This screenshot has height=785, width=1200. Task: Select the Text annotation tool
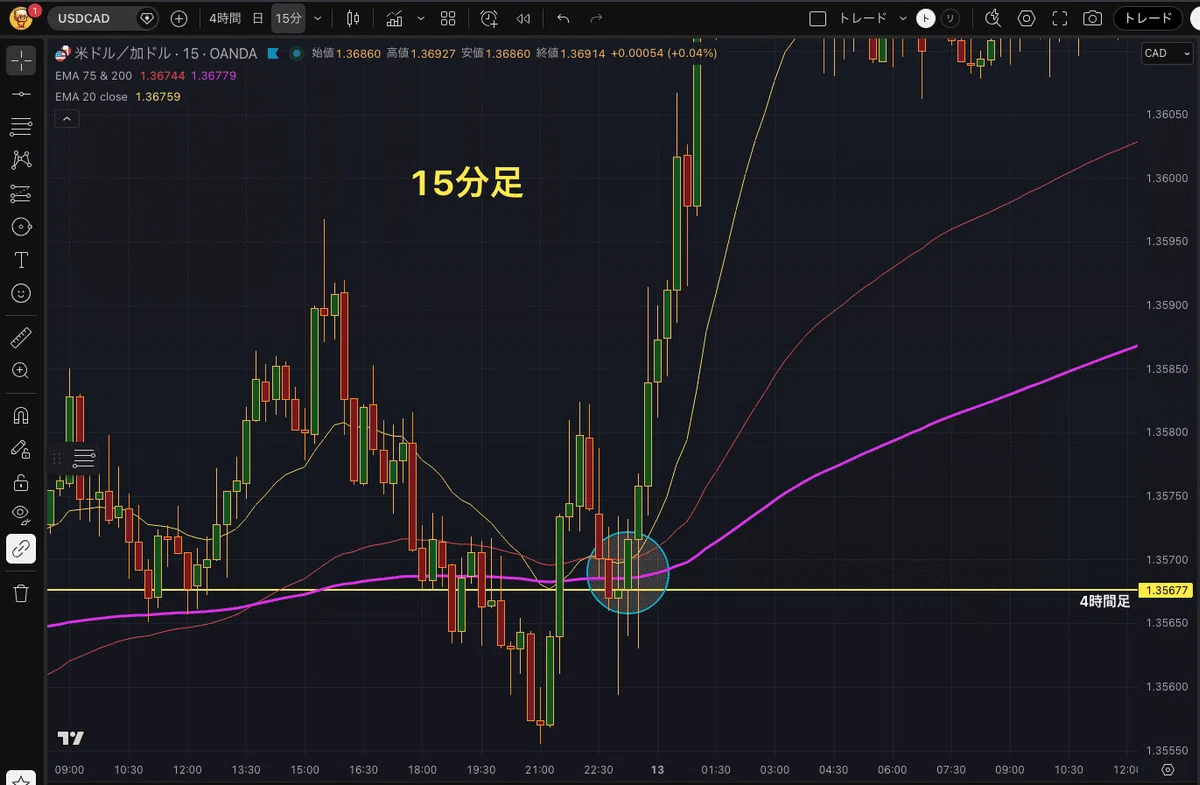(21, 260)
